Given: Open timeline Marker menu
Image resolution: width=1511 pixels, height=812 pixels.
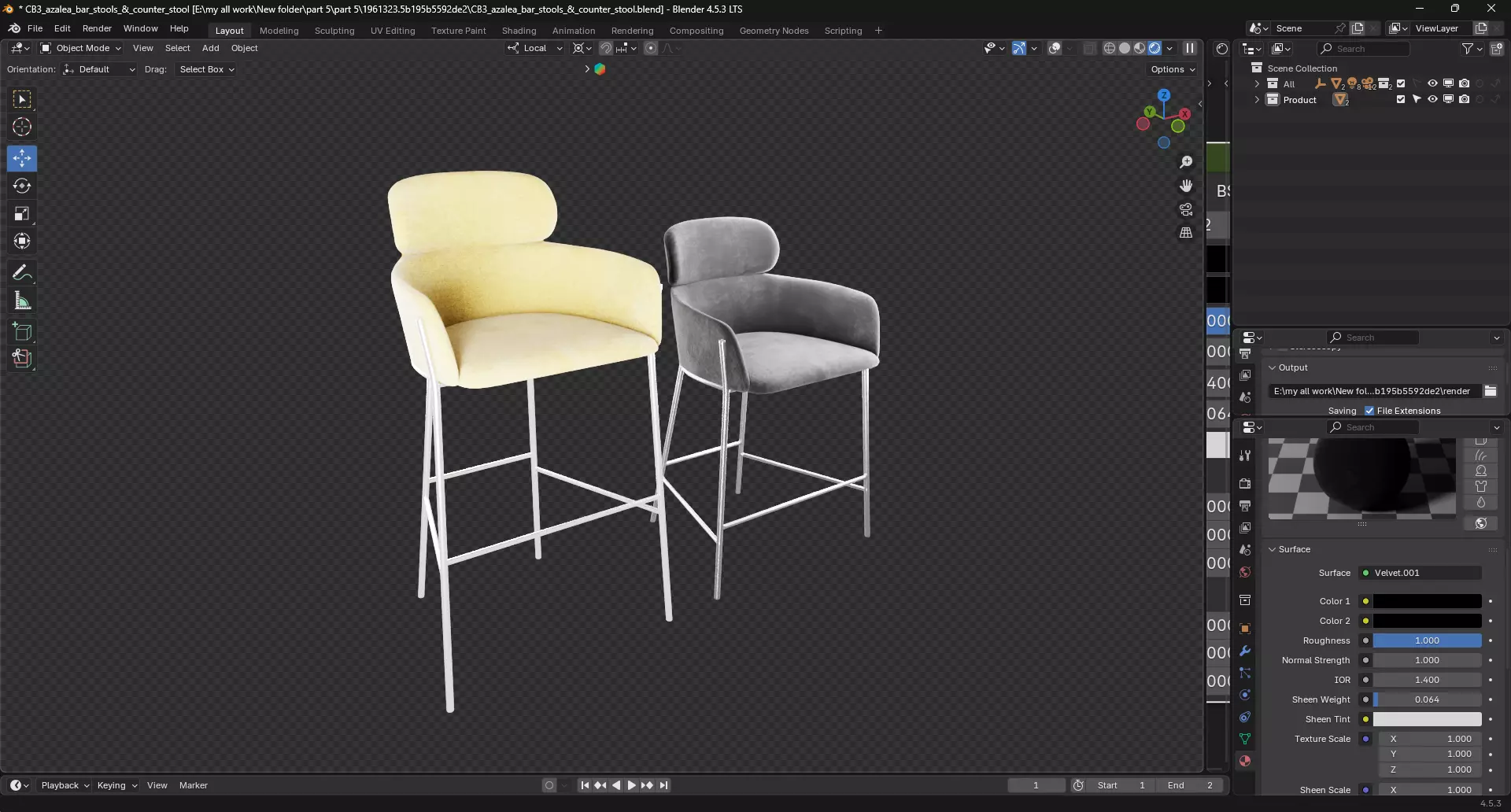Looking at the screenshot, I should point(193,785).
